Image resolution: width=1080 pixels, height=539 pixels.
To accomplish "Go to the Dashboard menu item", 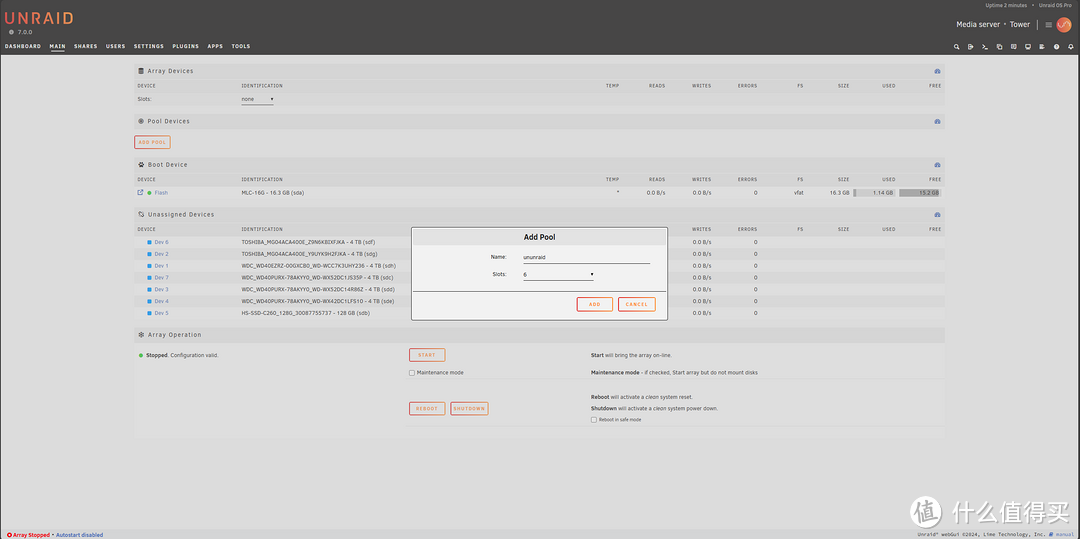I will click(23, 47).
